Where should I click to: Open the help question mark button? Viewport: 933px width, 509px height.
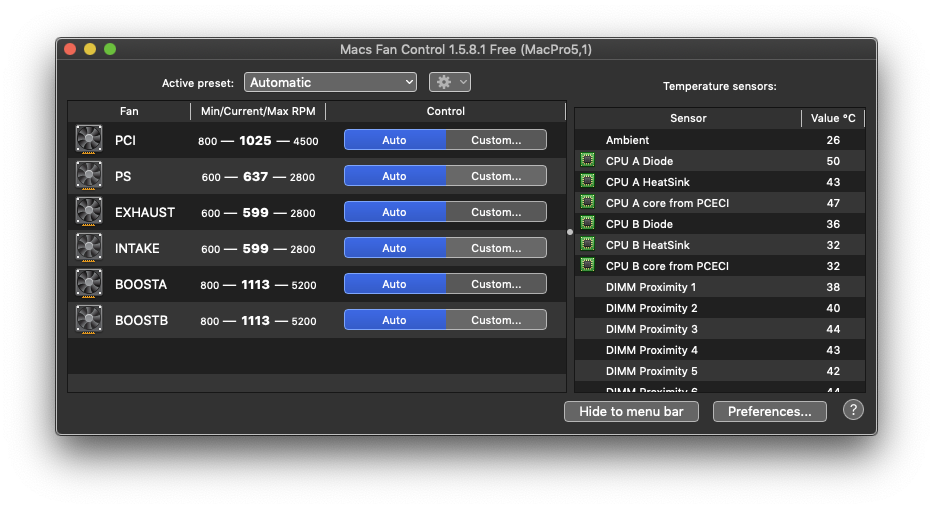point(853,410)
